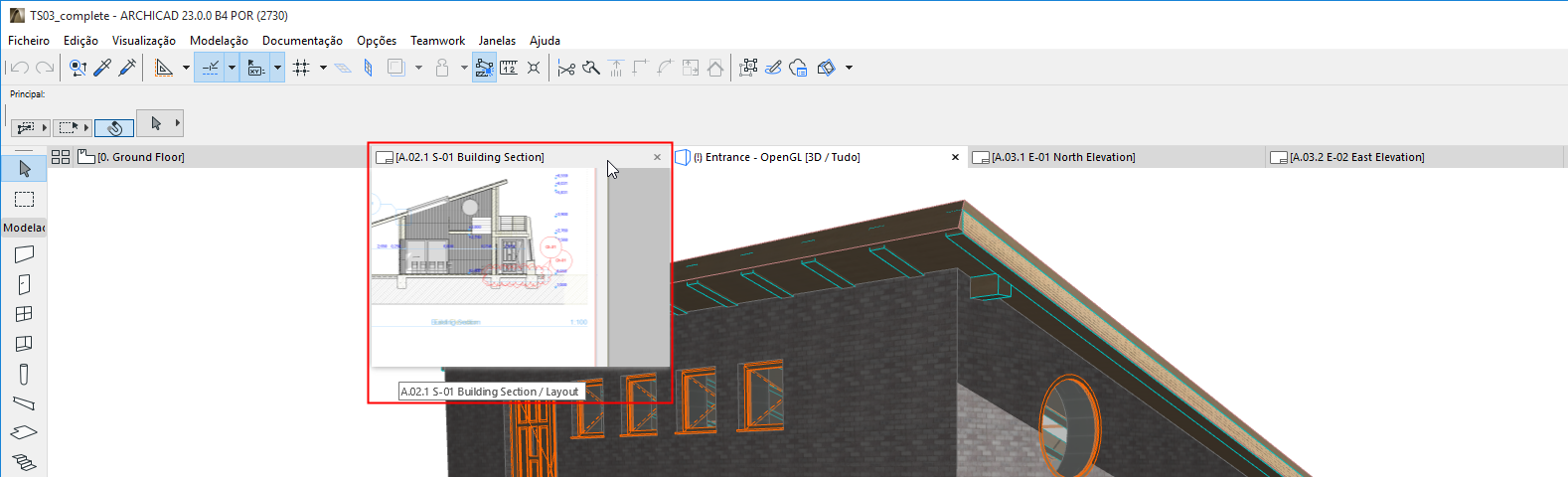The image size is (1568, 477).
Task: Open the Janelas menu
Action: [x=497, y=41]
